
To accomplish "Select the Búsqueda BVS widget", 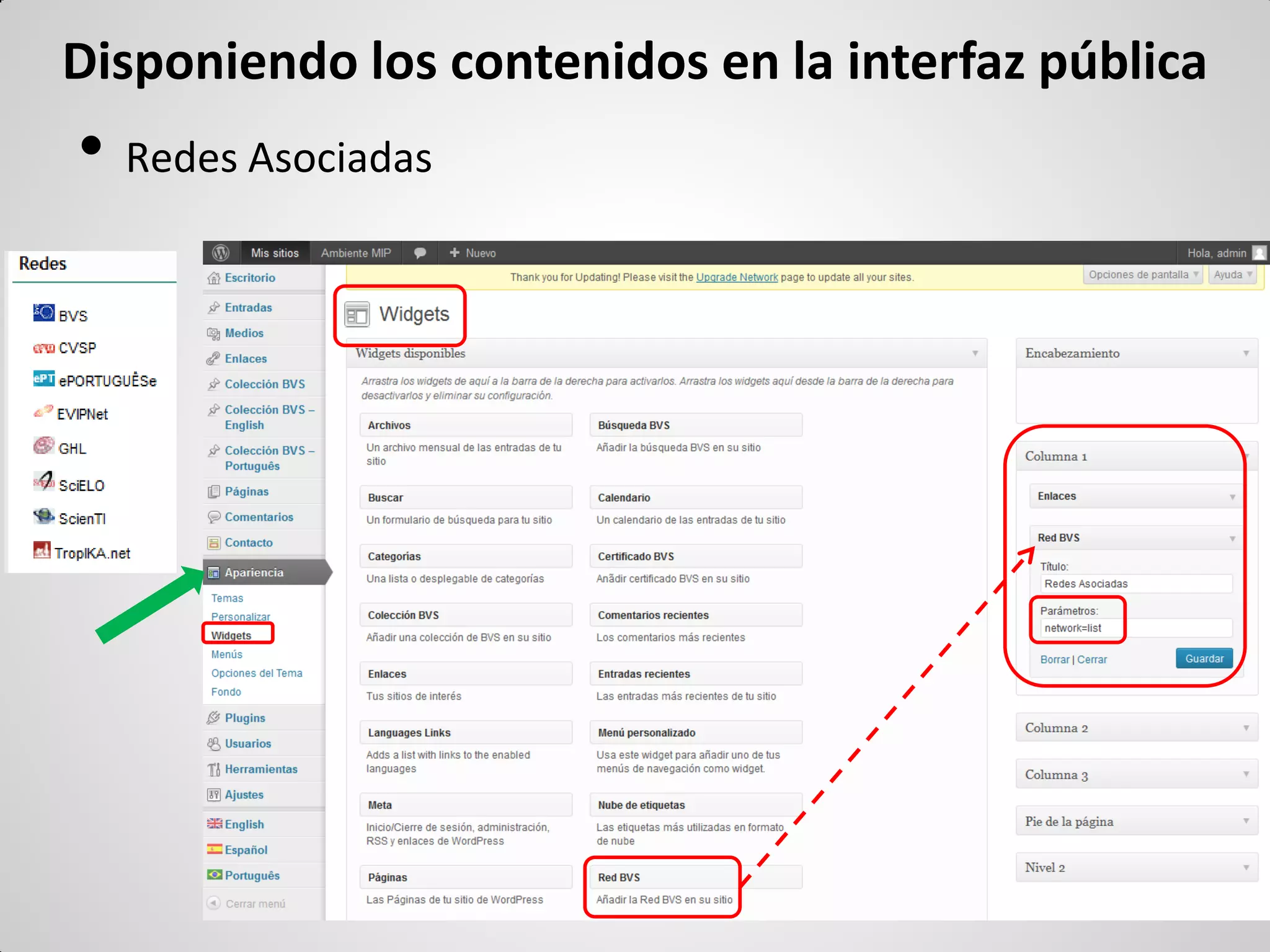I will click(696, 425).
